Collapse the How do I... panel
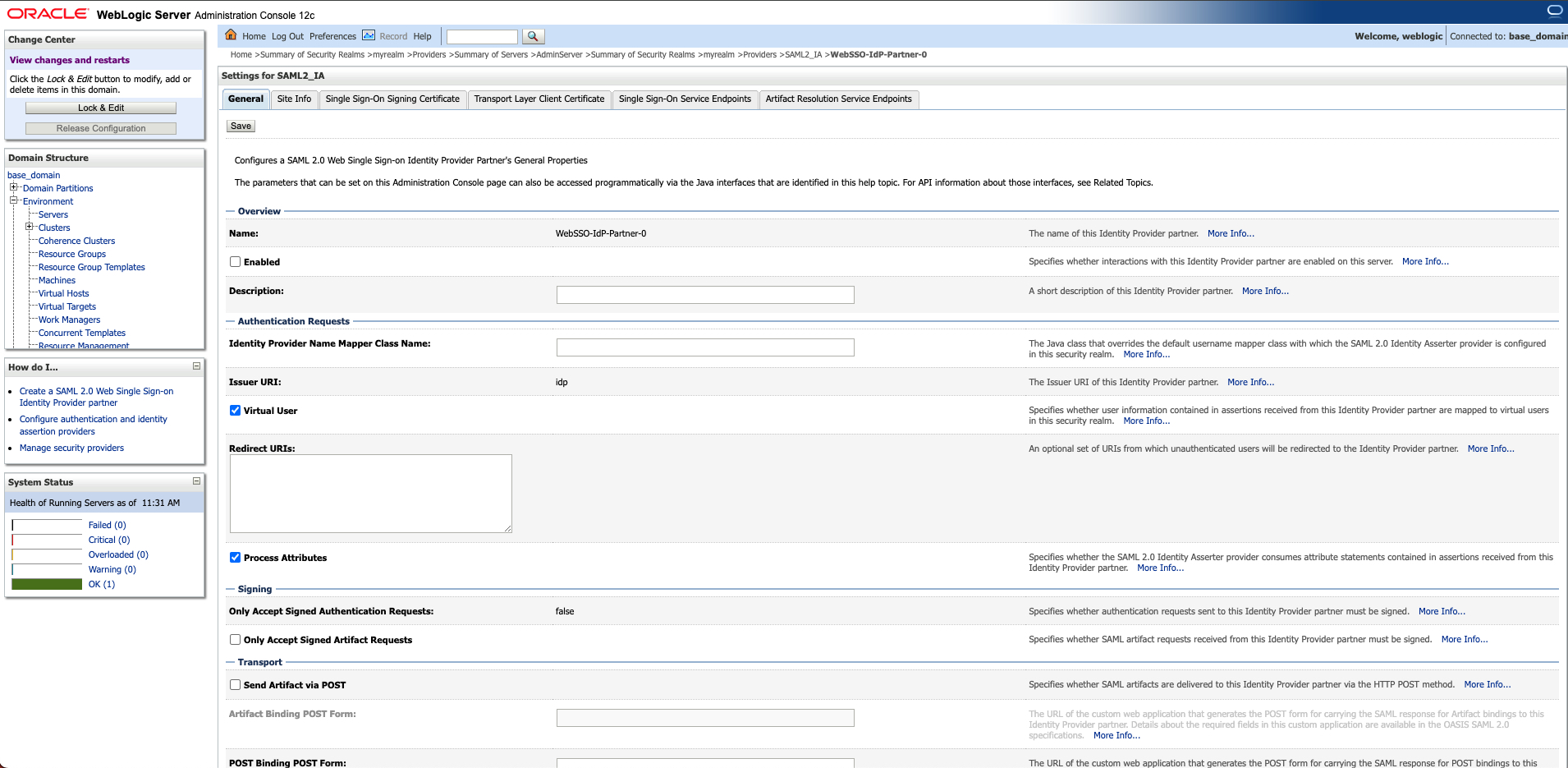Screen dimensions: 1568x768 196,366
